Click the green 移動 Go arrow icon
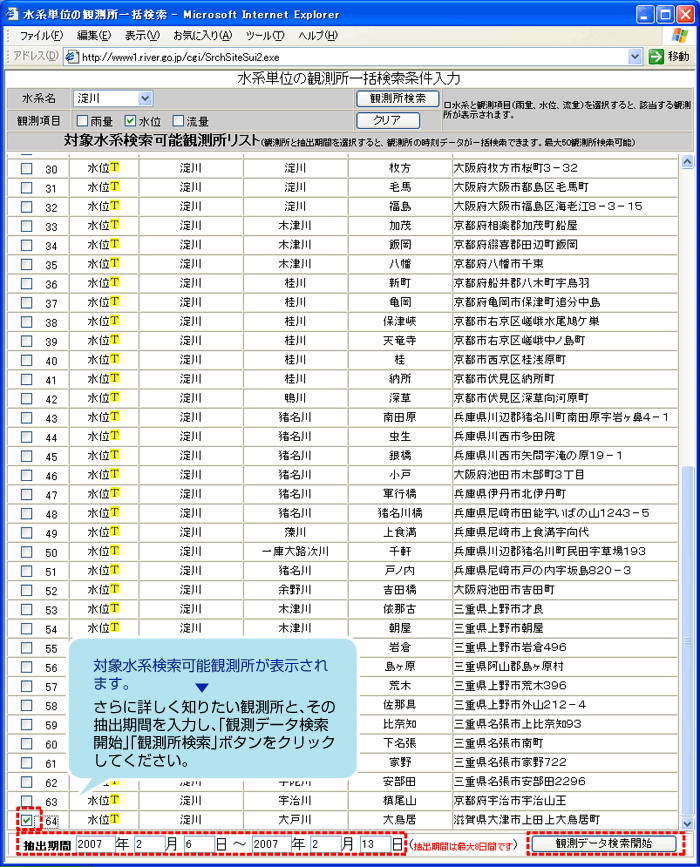 (x=657, y=57)
